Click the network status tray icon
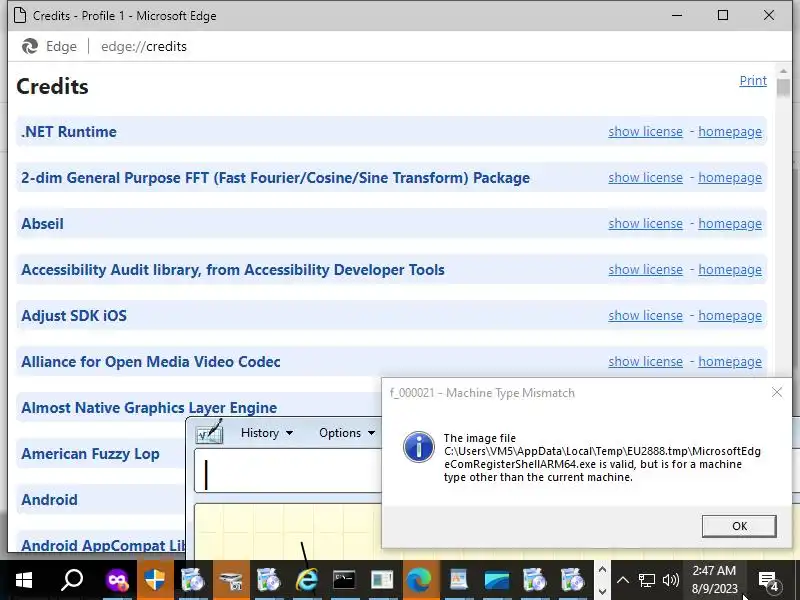 pyautogui.click(x=646, y=580)
